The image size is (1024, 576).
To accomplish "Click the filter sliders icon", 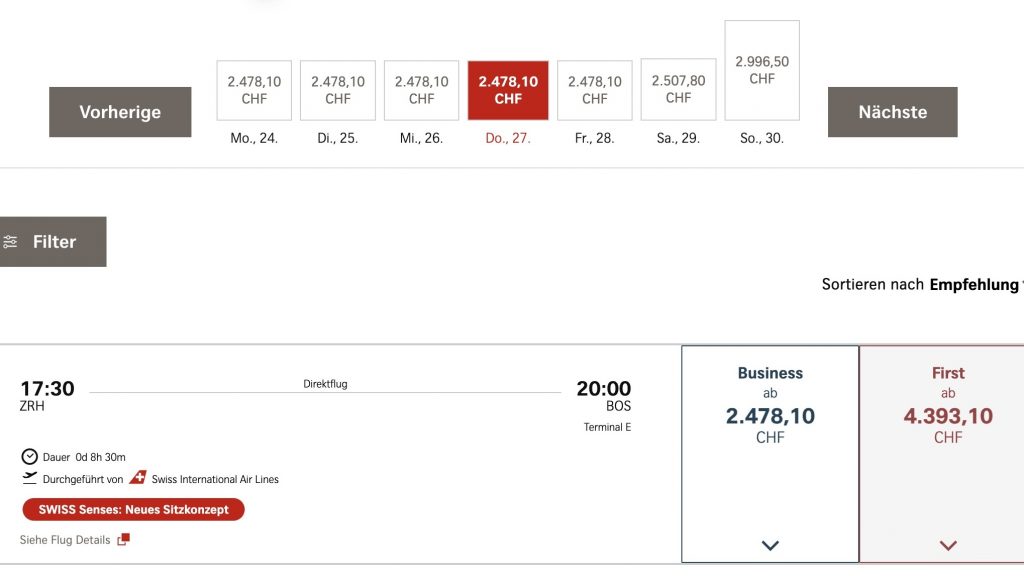I will point(11,242).
